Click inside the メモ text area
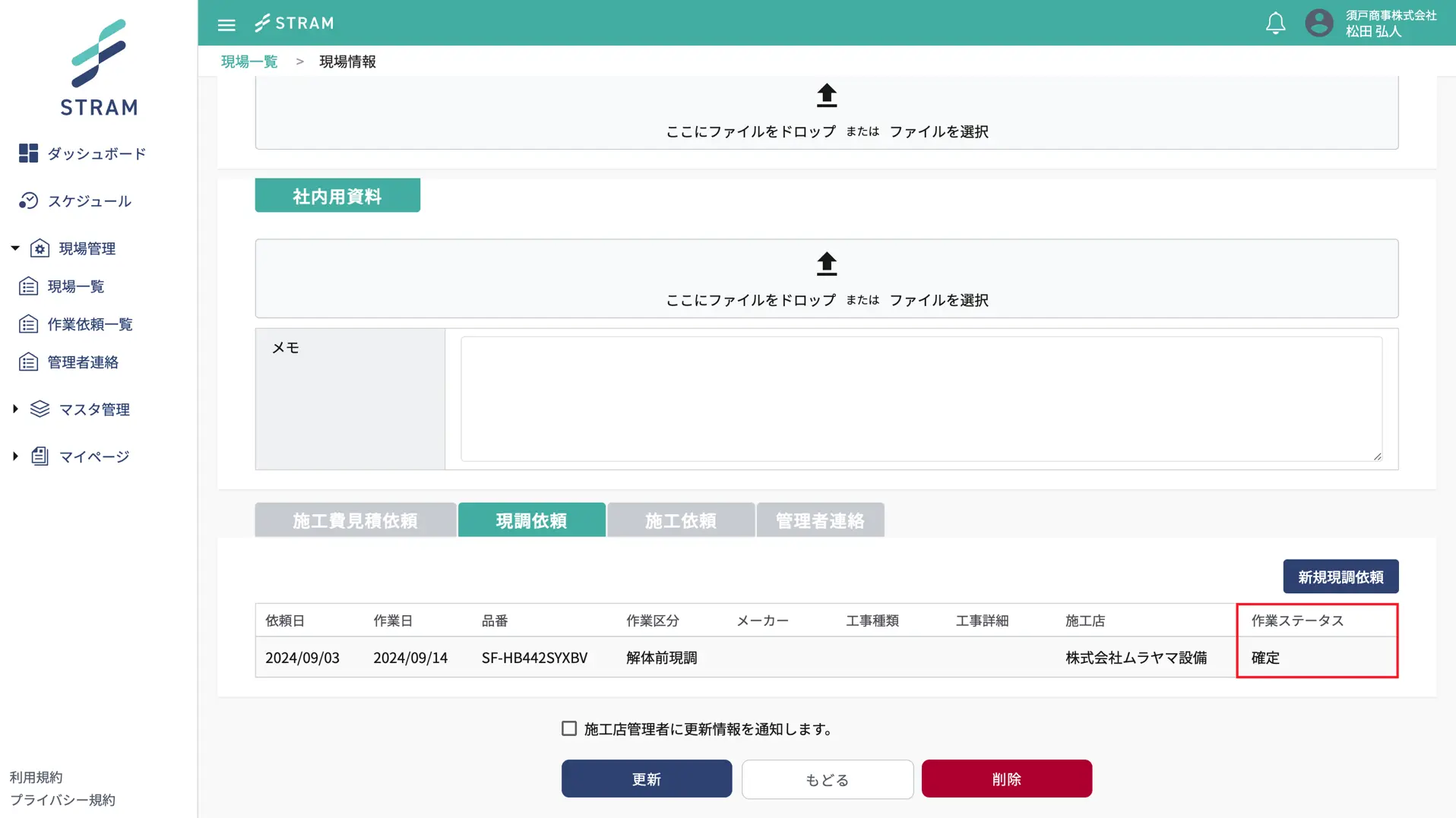Image resolution: width=1456 pixels, height=818 pixels. point(919,399)
